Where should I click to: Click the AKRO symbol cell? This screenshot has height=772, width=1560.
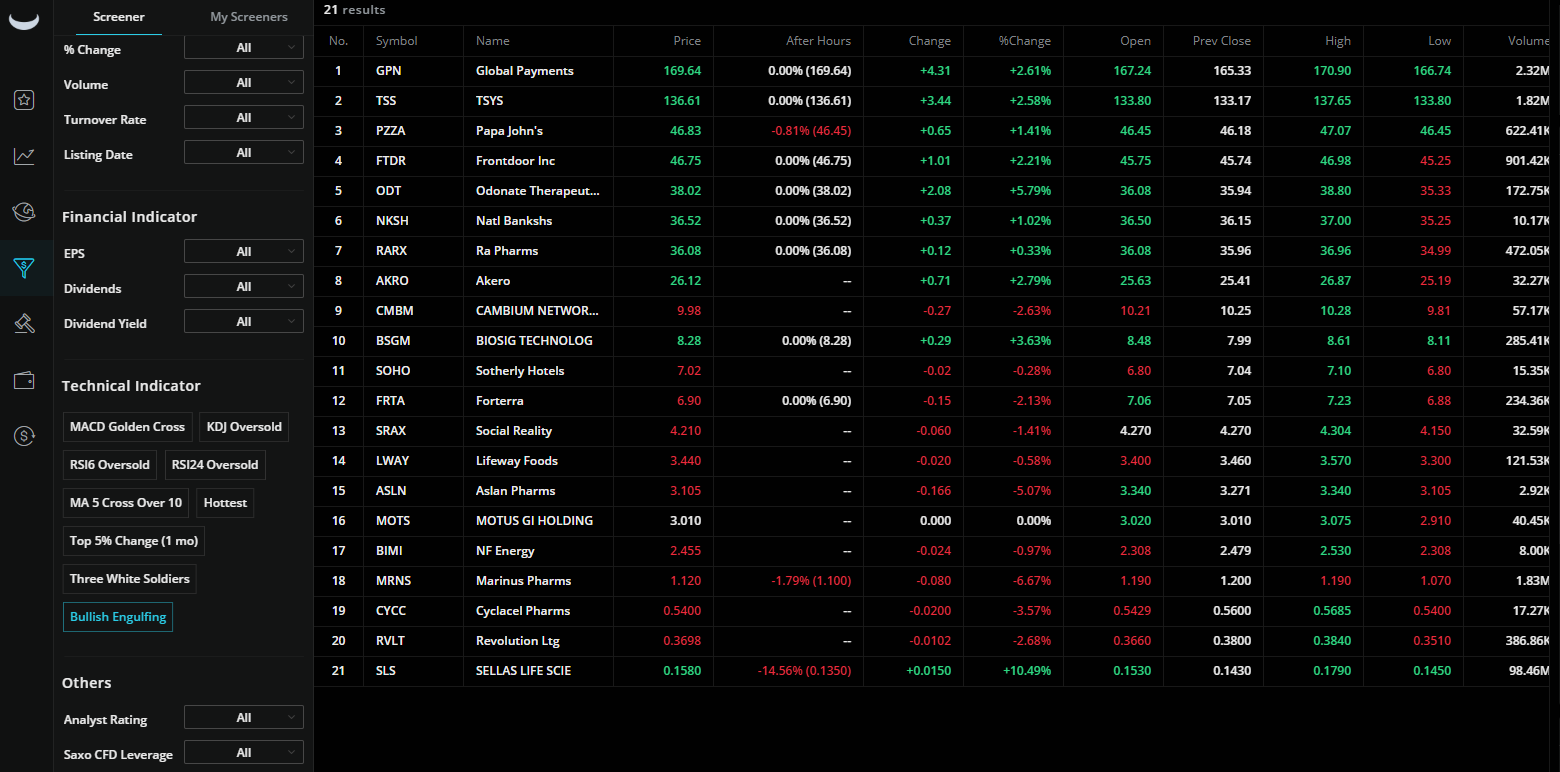(392, 281)
